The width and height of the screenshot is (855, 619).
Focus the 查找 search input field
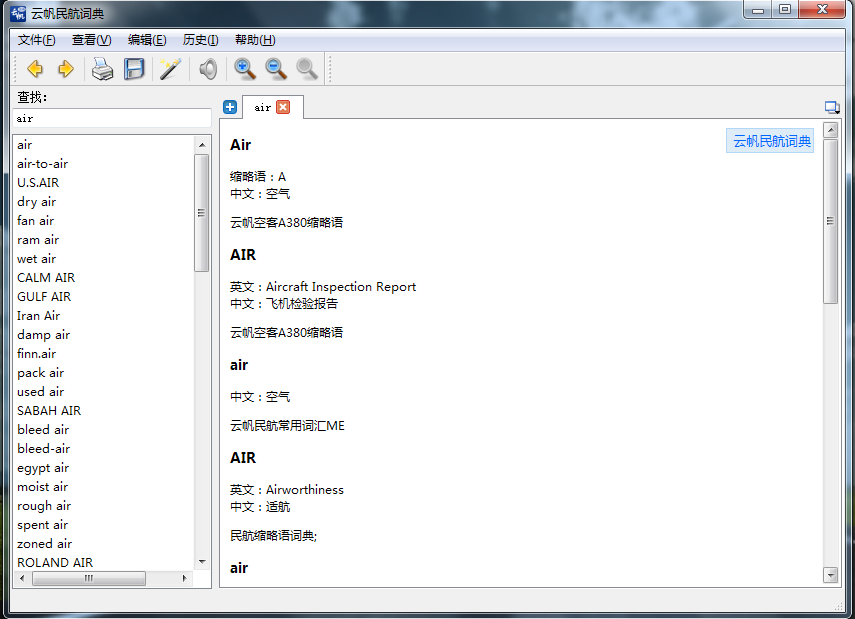pos(112,118)
